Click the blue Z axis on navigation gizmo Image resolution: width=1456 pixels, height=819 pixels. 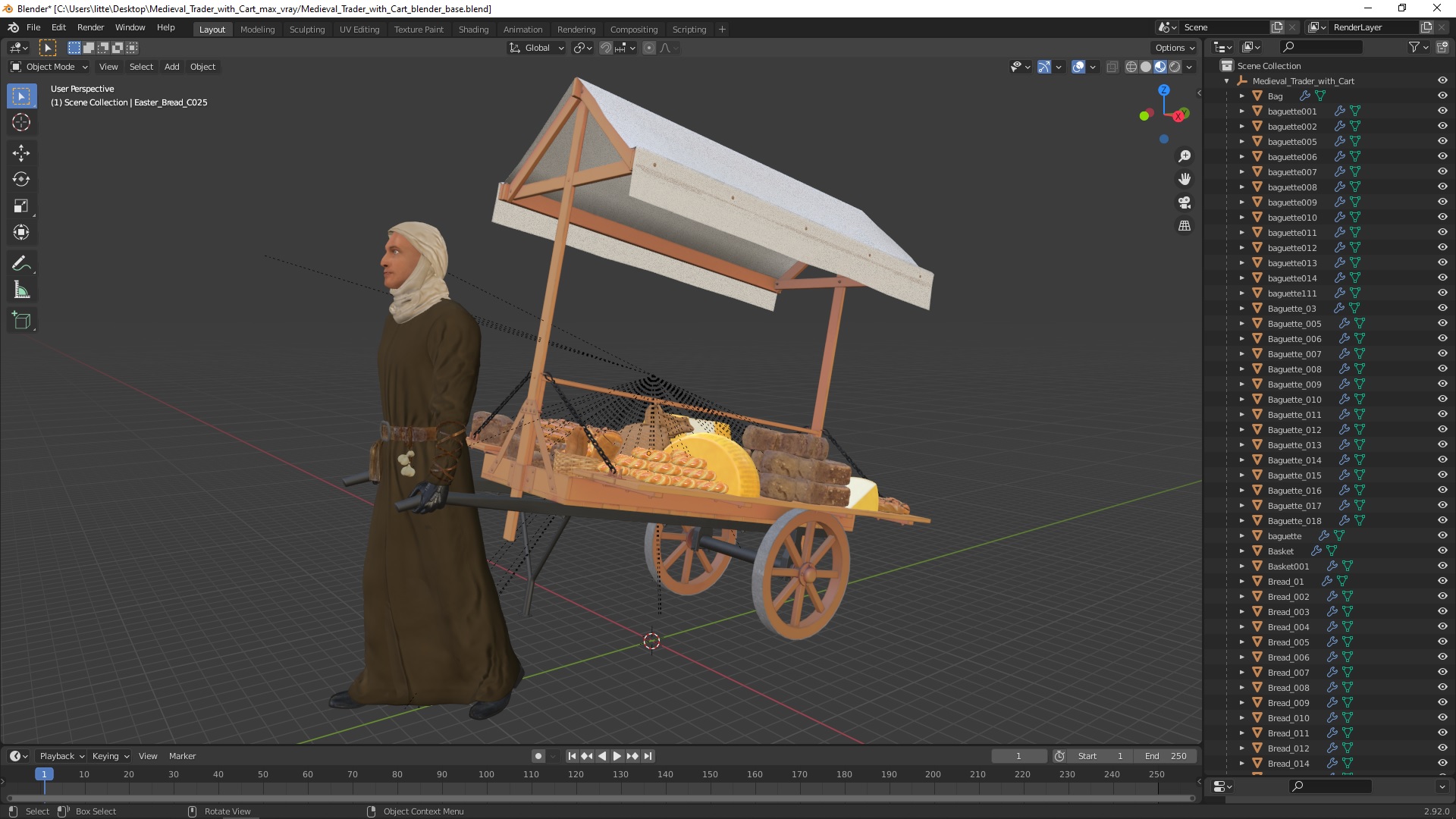click(1164, 90)
